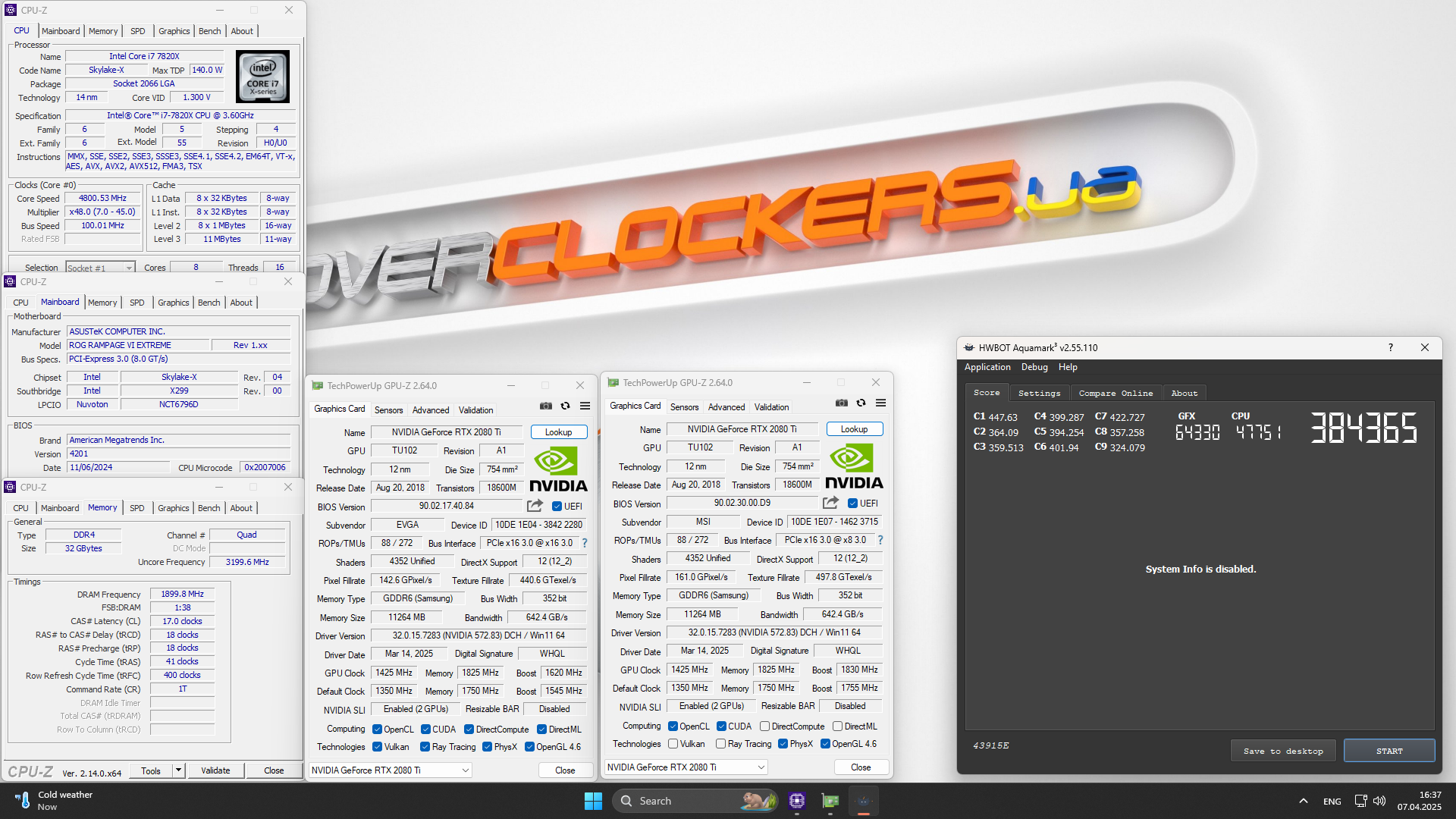Click CPU-Z icon in the taskbar

coord(797,801)
